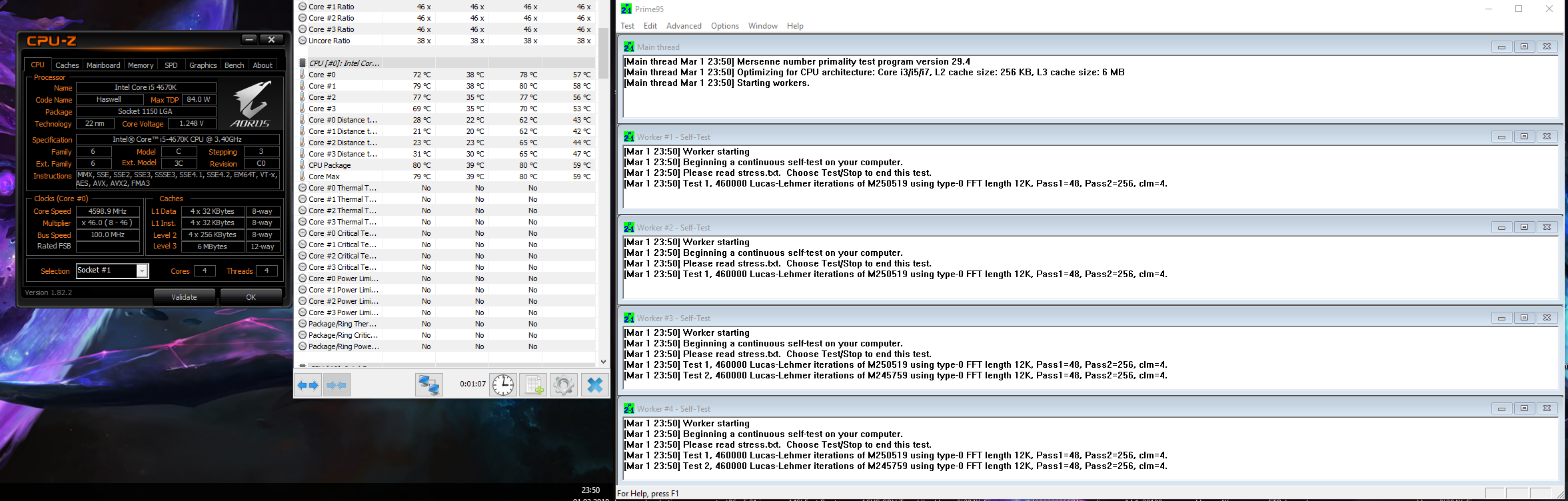1568x501 pixels.
Task: Minimize the CPU-Z window
Action: coord(249,40)
